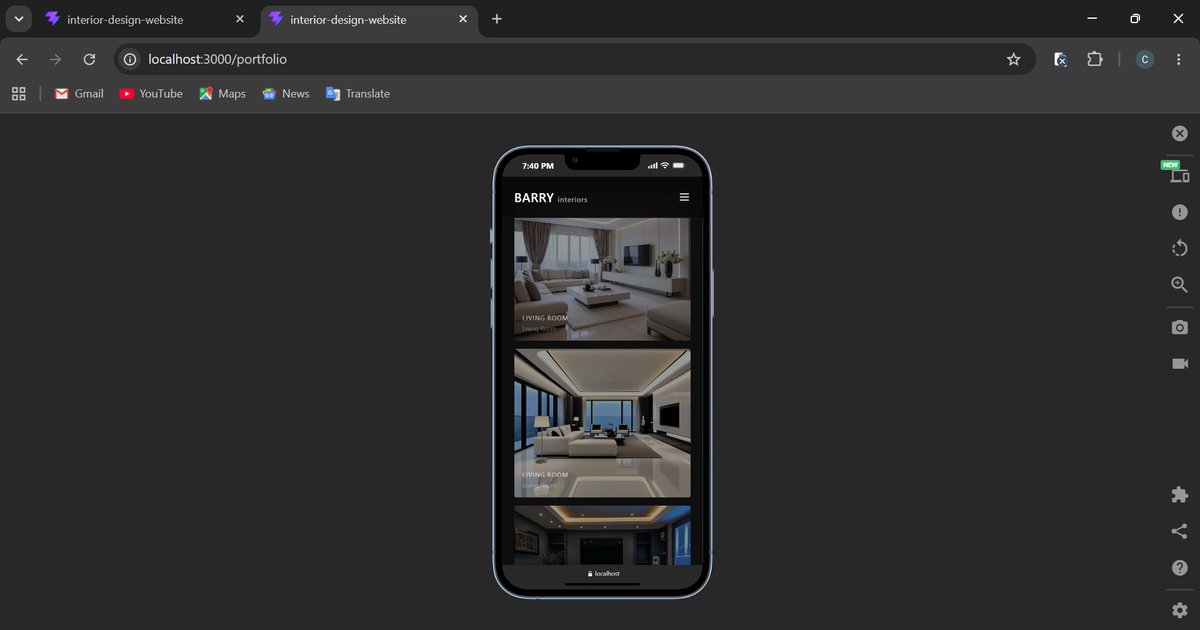Click the address bar showing localhost:3000/portfolio
The height and width of the screenshot is (630, 1200).
click(575, 59)
